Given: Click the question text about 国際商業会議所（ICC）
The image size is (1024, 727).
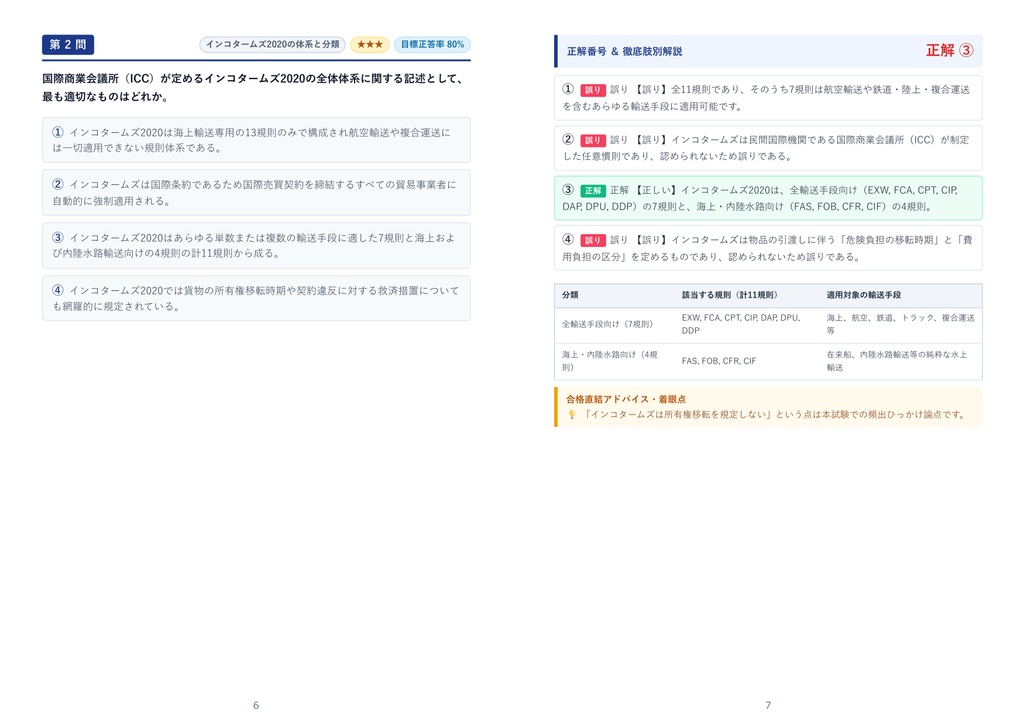Looking at the screenshot, I should (x=255, y=88).
